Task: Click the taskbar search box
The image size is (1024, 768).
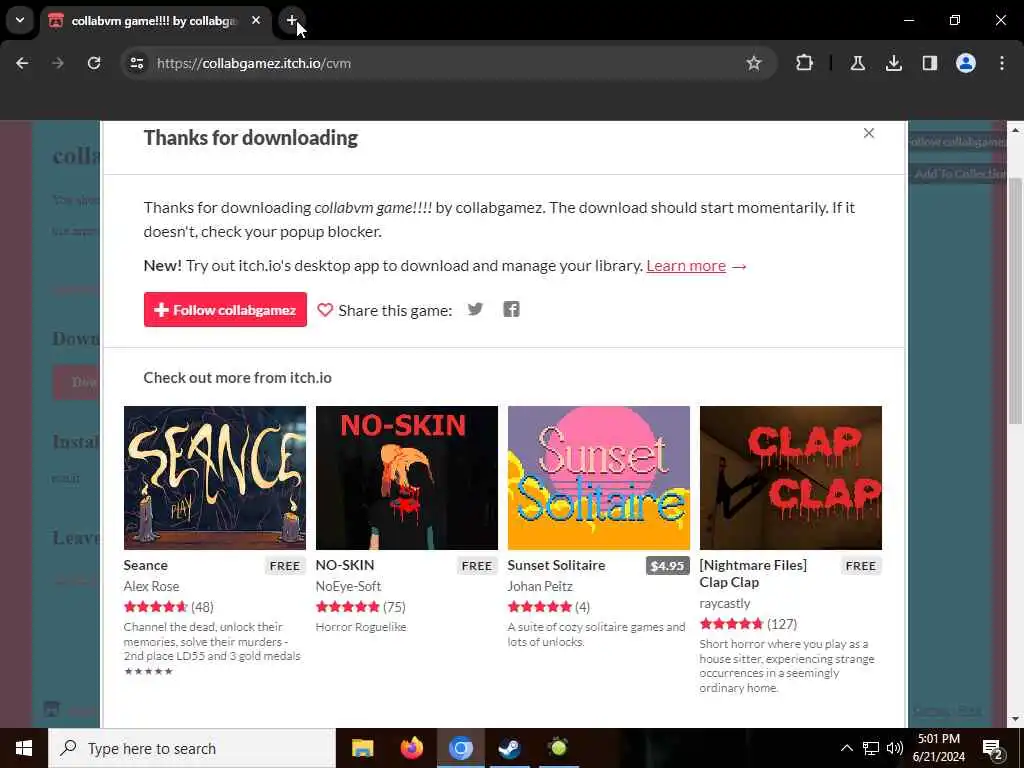Action: tap(192, 748)
